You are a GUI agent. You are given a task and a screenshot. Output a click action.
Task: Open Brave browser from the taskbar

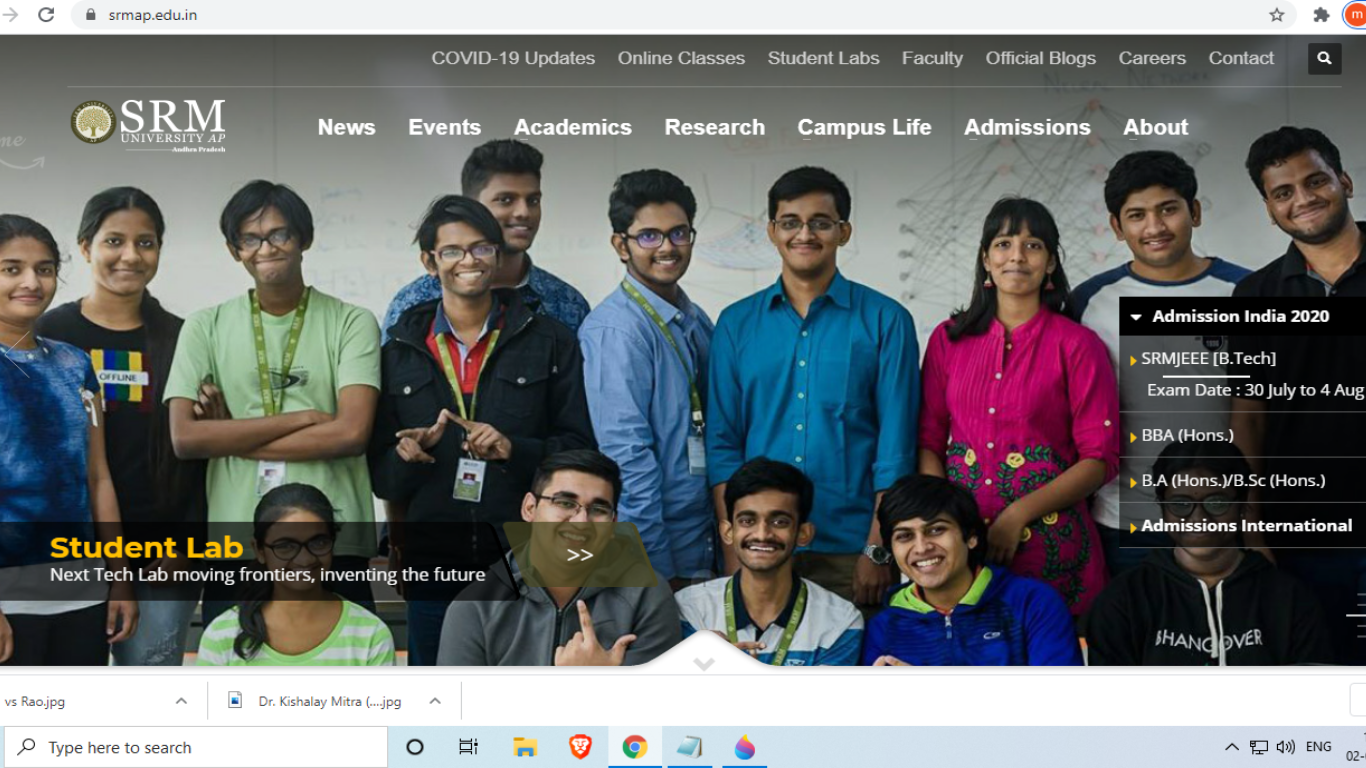click(x=579, y=746)
